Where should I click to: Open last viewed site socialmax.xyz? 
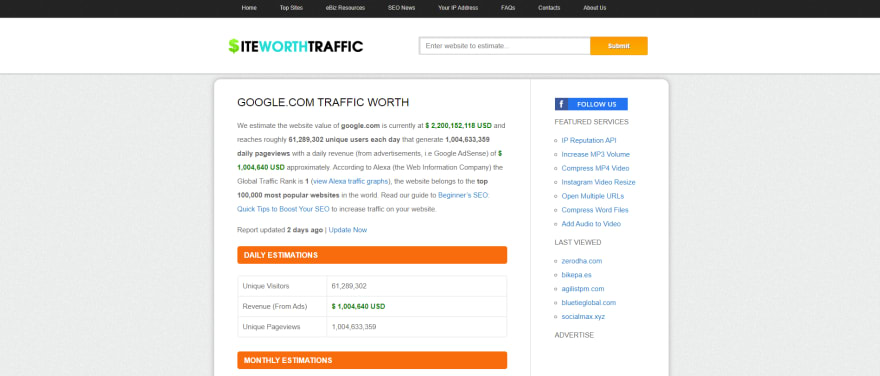pyautogui.click(x=583, y=317)
